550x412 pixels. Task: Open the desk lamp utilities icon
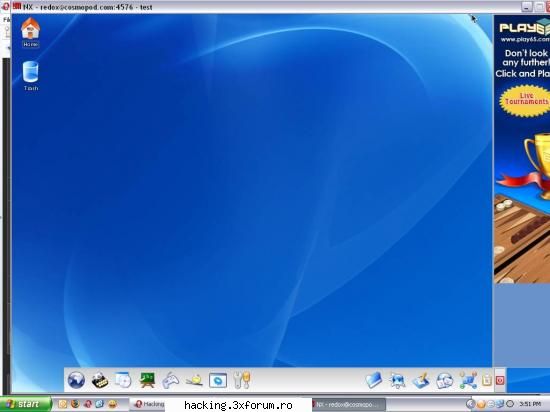click(194, 380)
